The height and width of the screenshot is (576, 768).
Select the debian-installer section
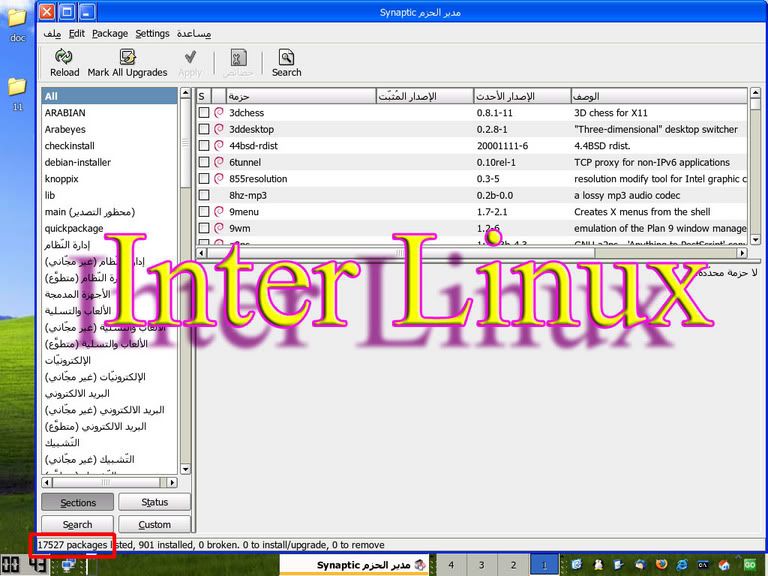point(109,162)
